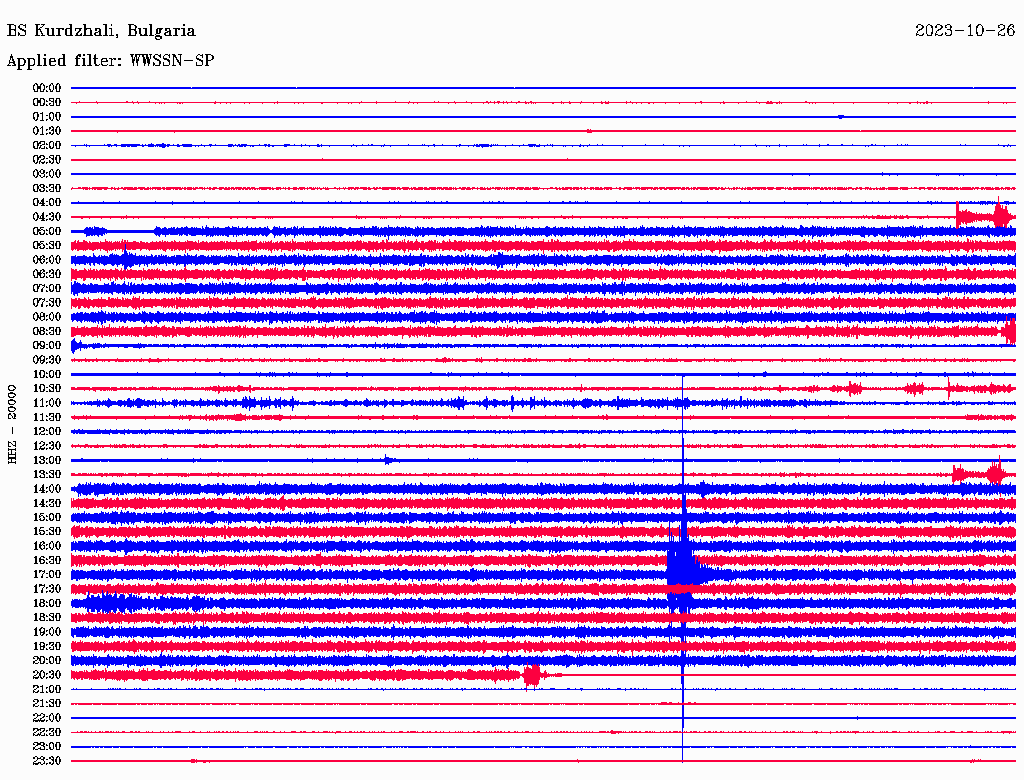Click the 02:00 time label
The image size is (1024, 780).
46,145
